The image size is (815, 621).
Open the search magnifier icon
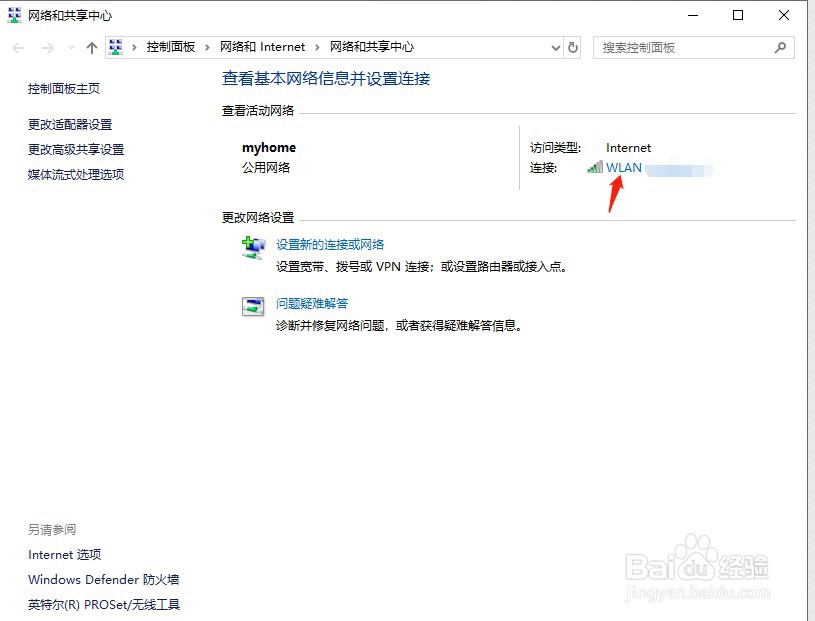(778, 47)
